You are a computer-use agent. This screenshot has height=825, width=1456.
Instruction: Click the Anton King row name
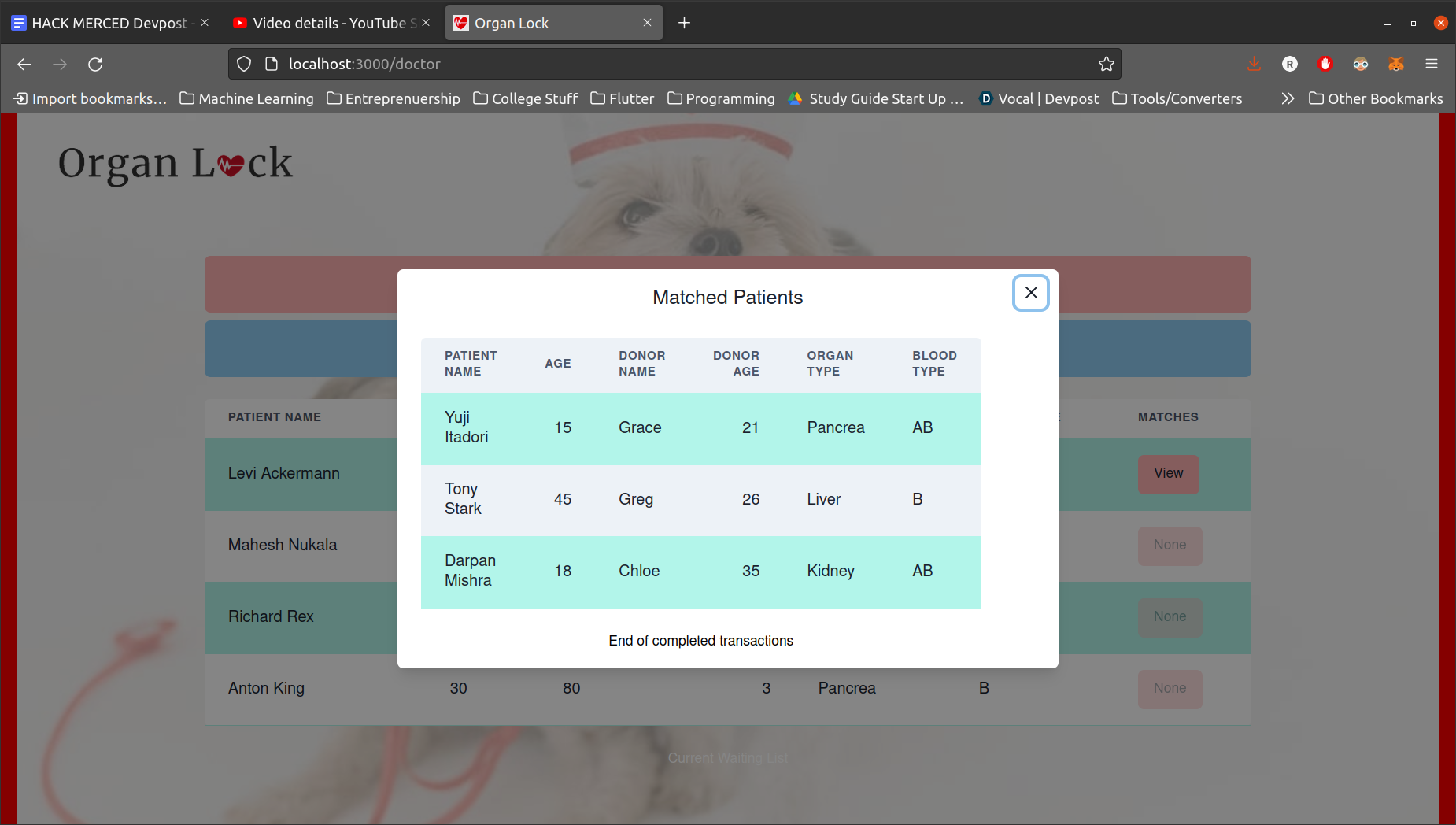tap(266, 689)
